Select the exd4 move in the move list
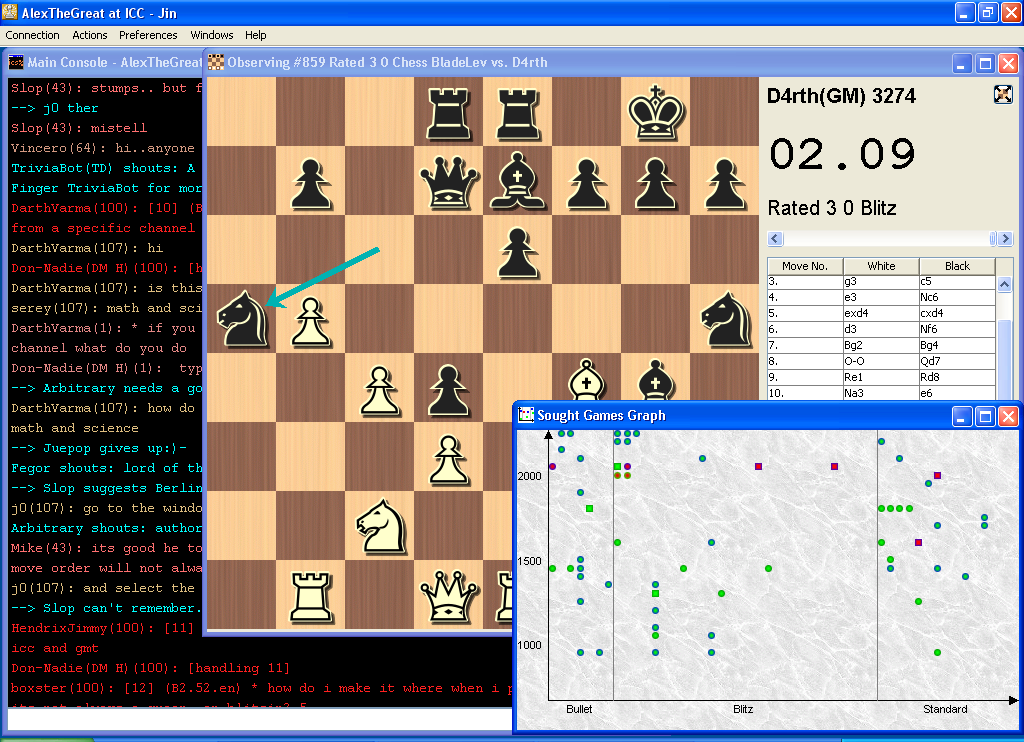Screen dimensions: 1024x742 tap(859, 313)
